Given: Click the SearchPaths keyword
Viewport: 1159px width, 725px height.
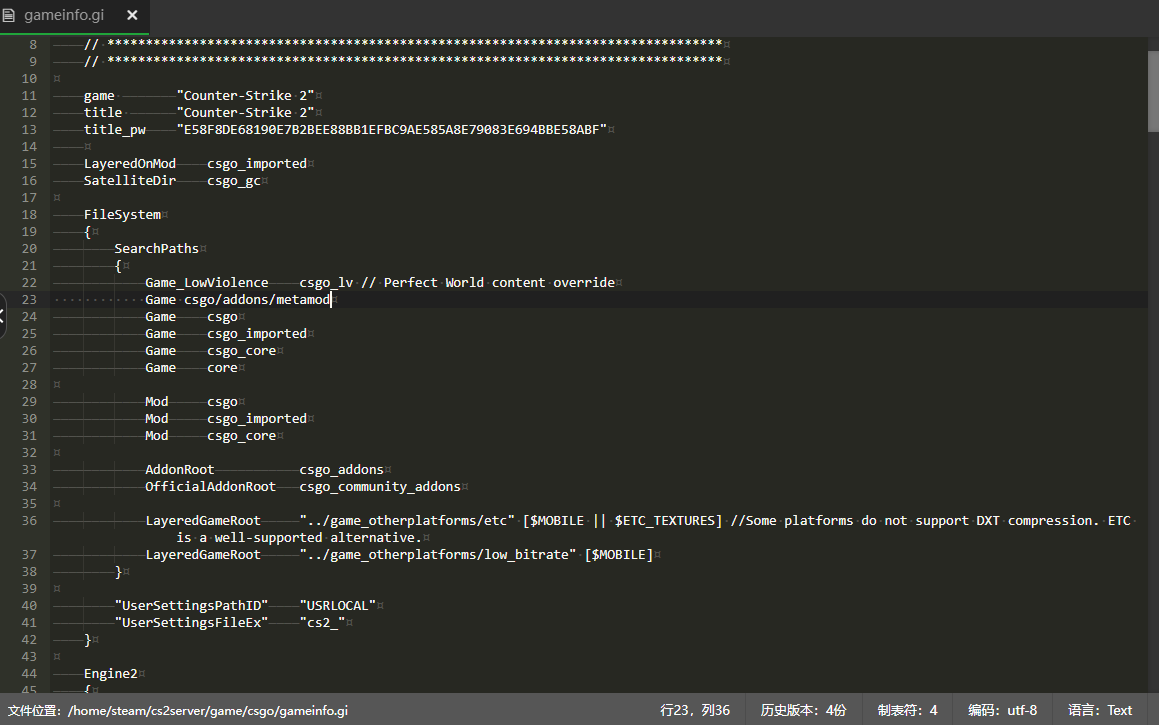Looking at the screenshot, I should (x=157, y=248).
